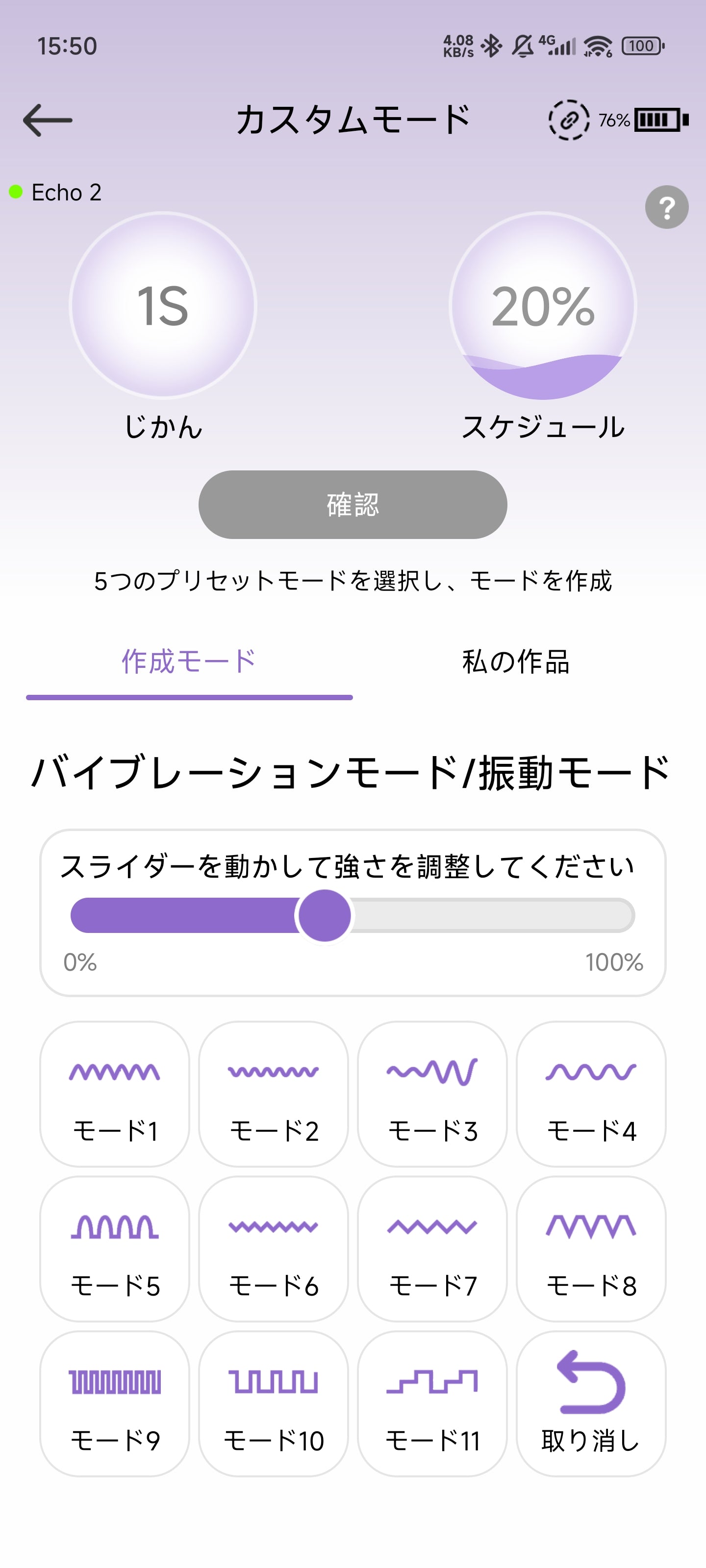Image resolution: width=706 pixels, height=1568 pixels.
Task: Tap the device battery indicator in header
Action: 660,120
